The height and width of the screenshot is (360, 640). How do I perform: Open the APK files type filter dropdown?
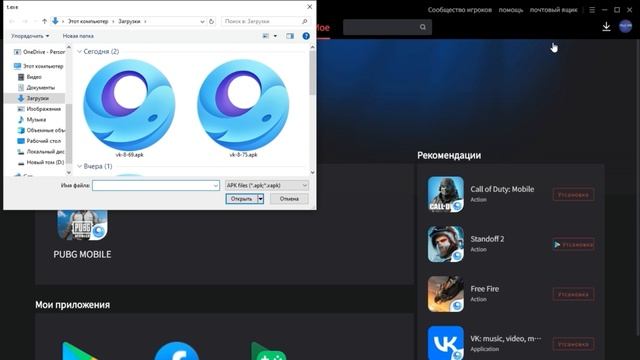pos(267,185)
